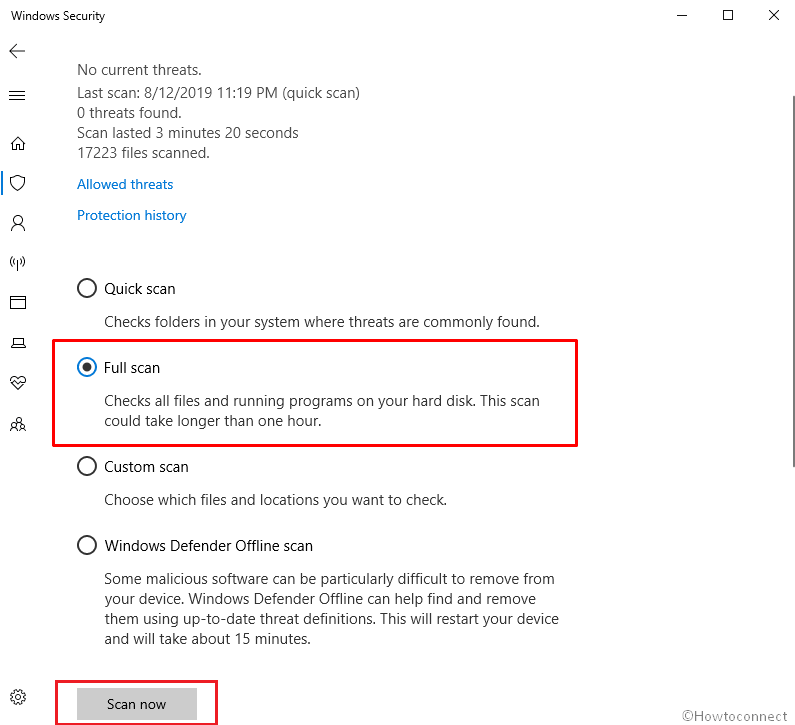The width and height of the screenshot is (795, 725).
Task: Open Device security laptop icon
Action: (x=18, y=343)
